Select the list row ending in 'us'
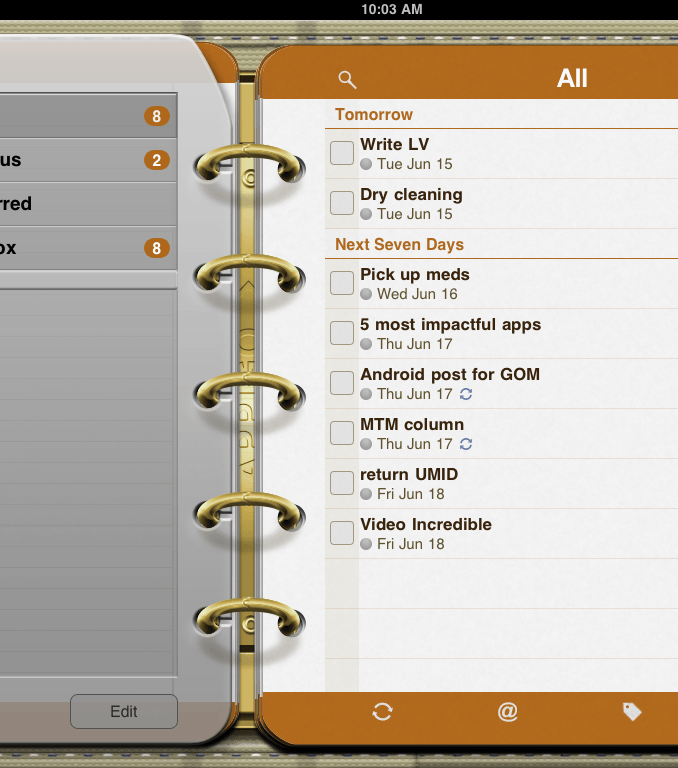The width and height of the screenshot is (678, 768). click(88, 160)
